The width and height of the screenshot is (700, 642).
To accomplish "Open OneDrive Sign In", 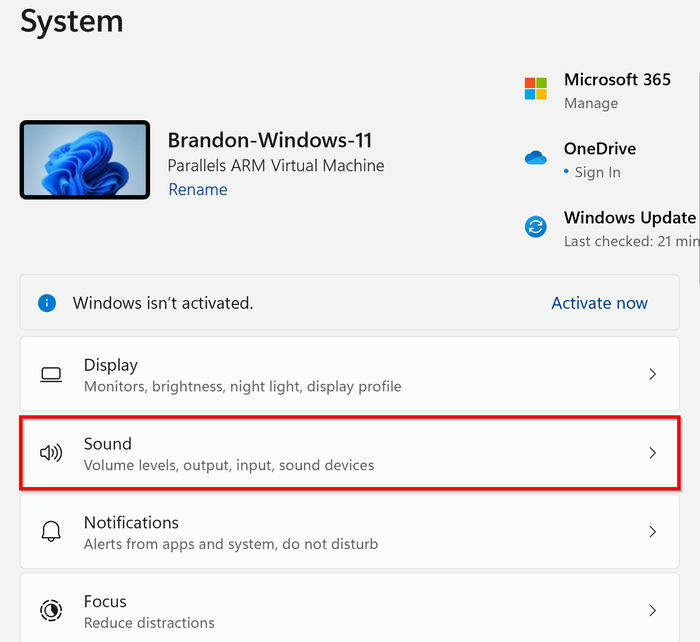I will click(x=597, y=172).
